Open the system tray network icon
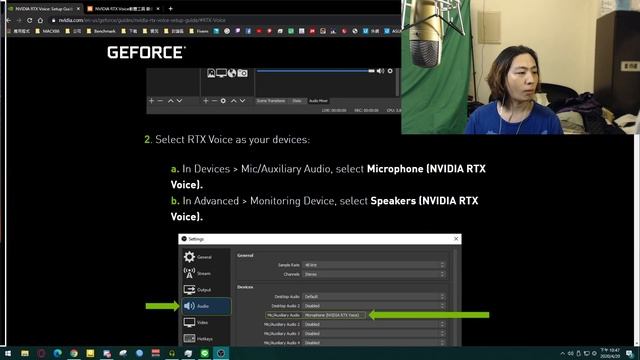Viewport: 640px width, 360px height. click(x=587, y=353)
